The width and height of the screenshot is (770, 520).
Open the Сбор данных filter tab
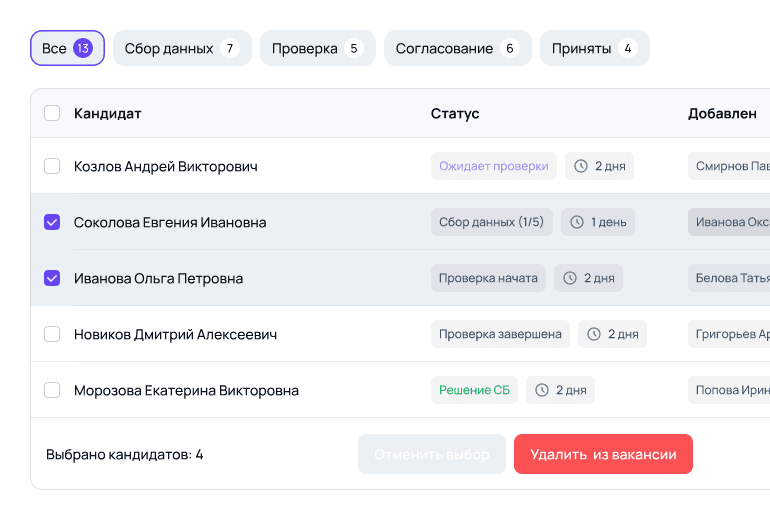click(182, 48)
